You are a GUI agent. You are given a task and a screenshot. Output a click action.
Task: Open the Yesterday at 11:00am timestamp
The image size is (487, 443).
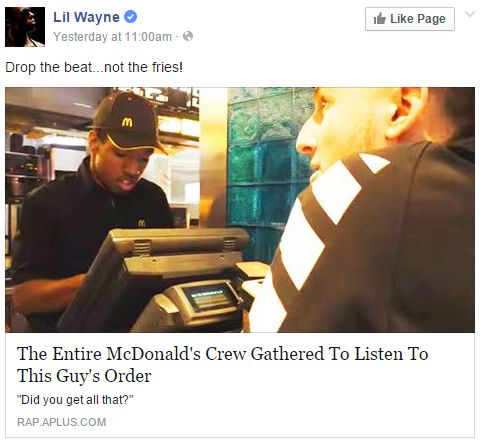pyautogui.click(x=112, y=37)
